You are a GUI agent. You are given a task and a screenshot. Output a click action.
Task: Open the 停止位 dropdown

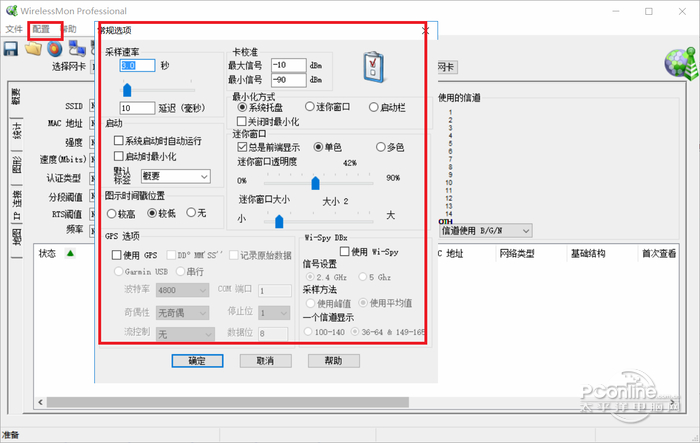pyautogui.click(x=274, y=313)
